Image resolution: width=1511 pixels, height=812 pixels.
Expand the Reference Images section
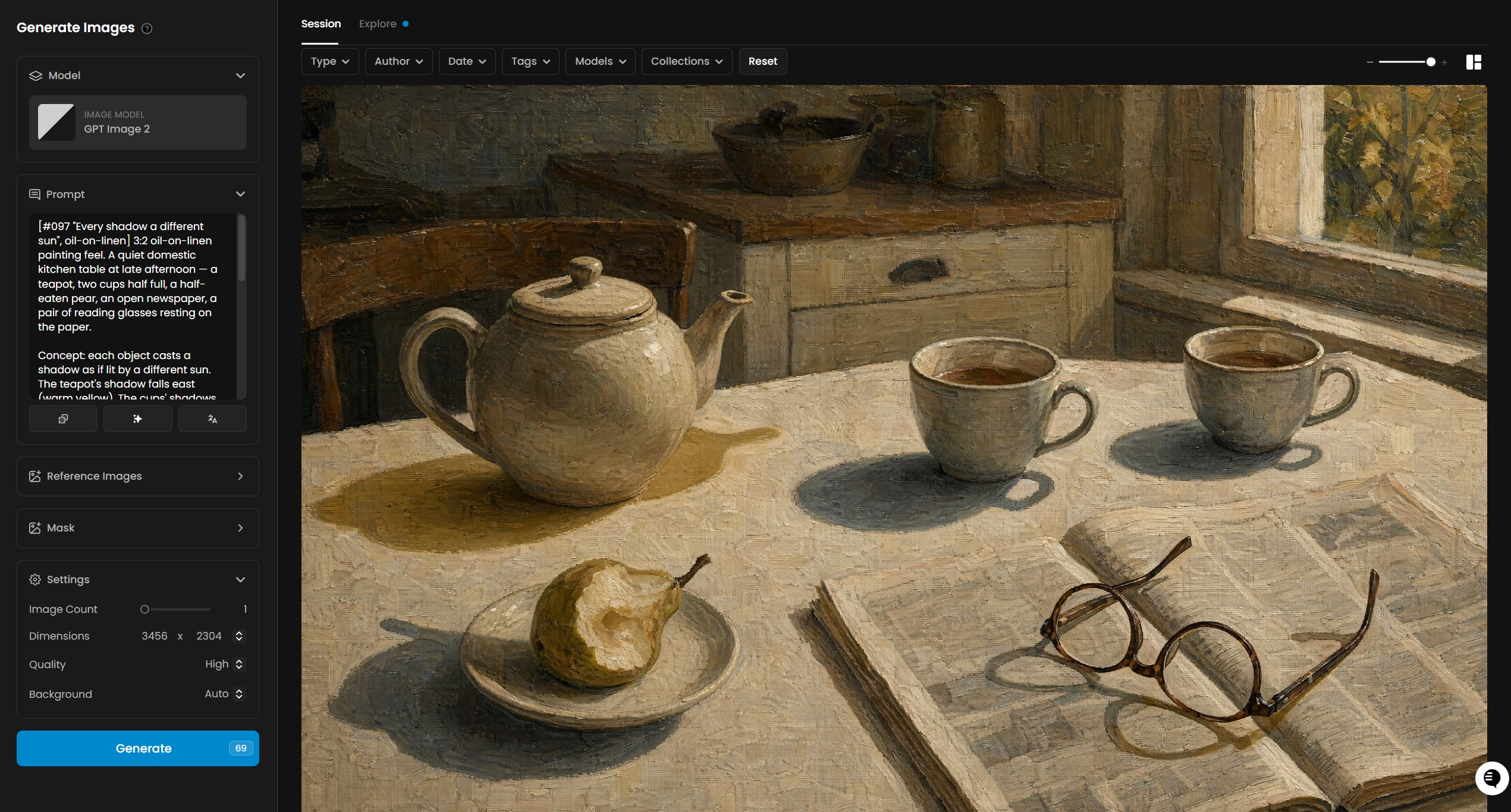[240, 476]
